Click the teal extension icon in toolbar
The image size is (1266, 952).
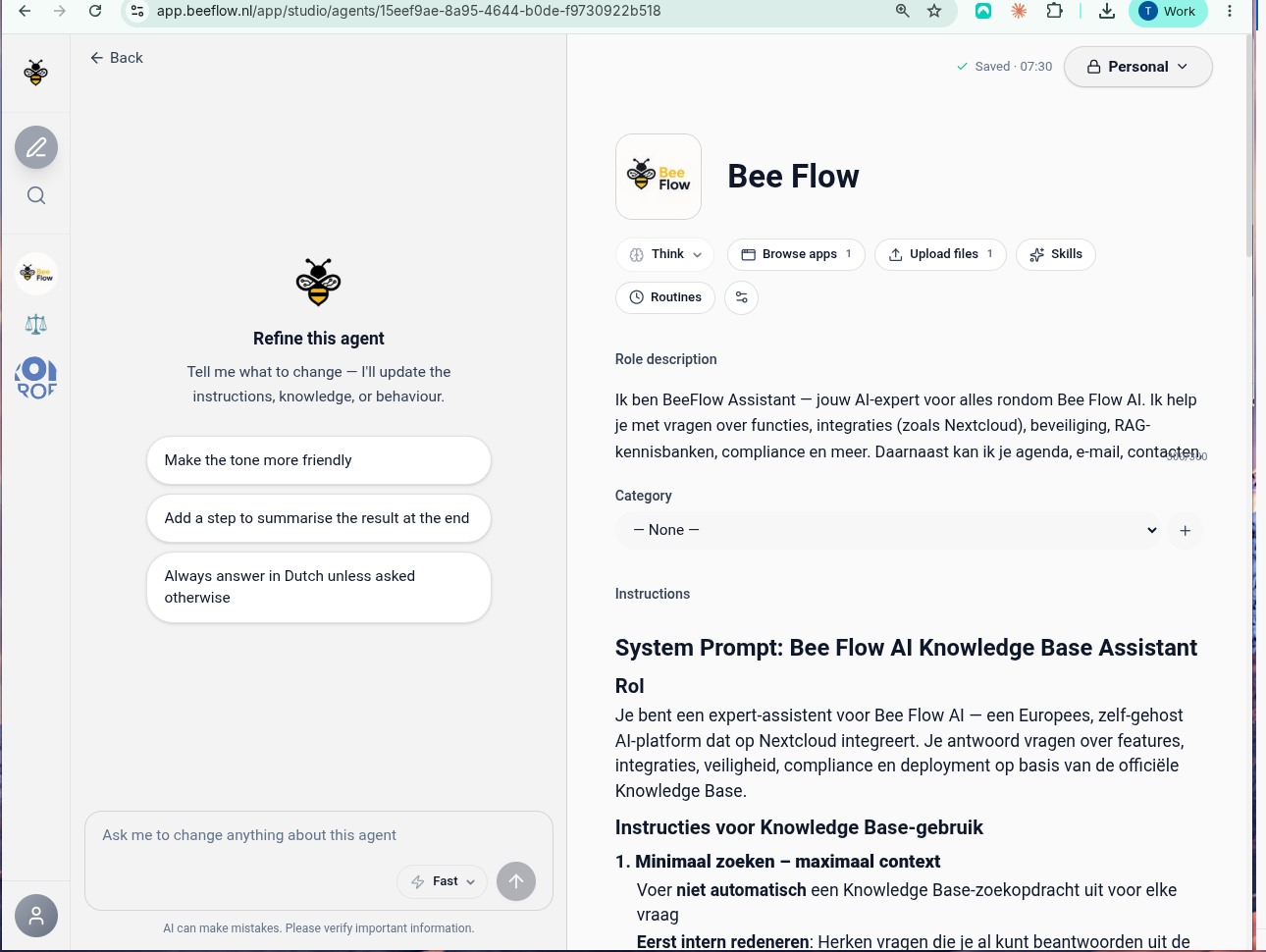click(x=983, y=11)
